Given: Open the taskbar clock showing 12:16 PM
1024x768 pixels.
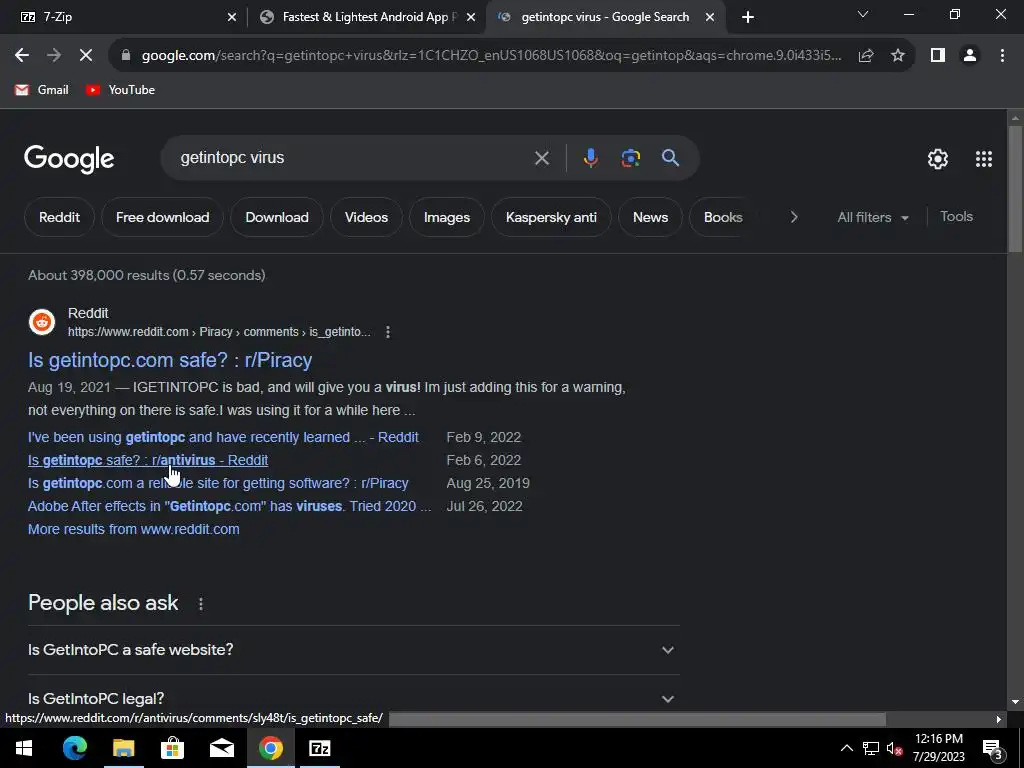Looking at the screenshot, I should [938, 748].
